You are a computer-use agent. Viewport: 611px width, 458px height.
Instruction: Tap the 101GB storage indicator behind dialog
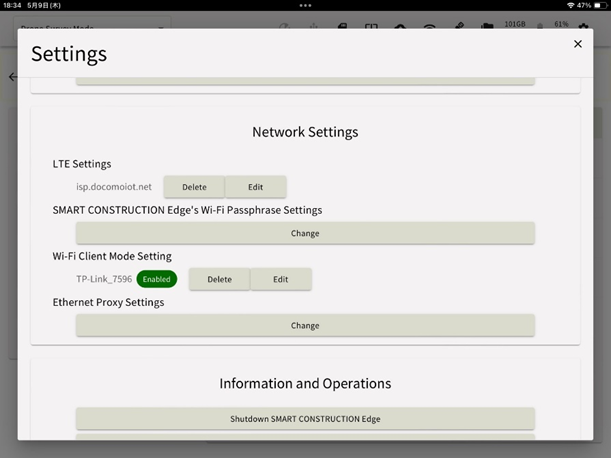(x=515, y=24)
